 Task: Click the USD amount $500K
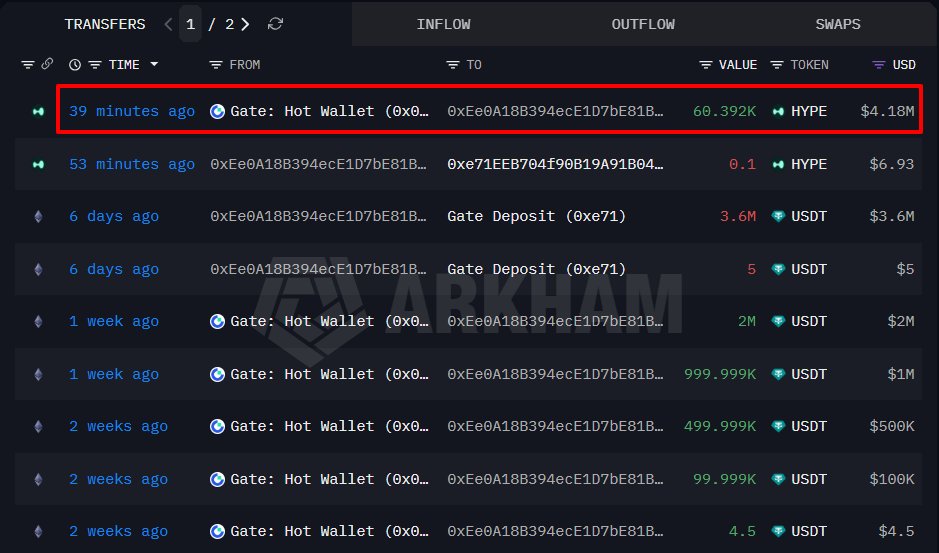(x=892, y=427)
